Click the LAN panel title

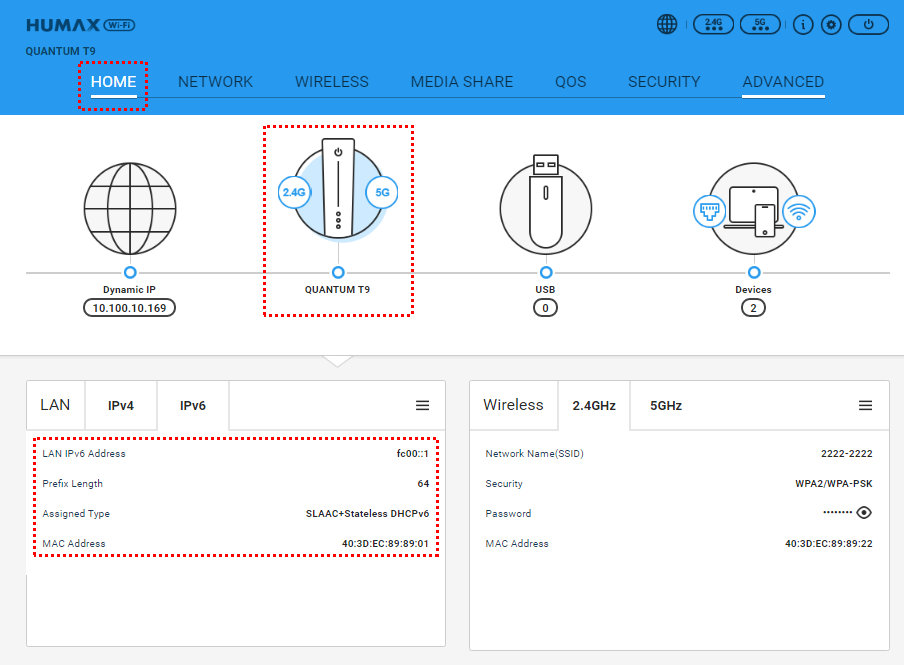click(55, 405)
